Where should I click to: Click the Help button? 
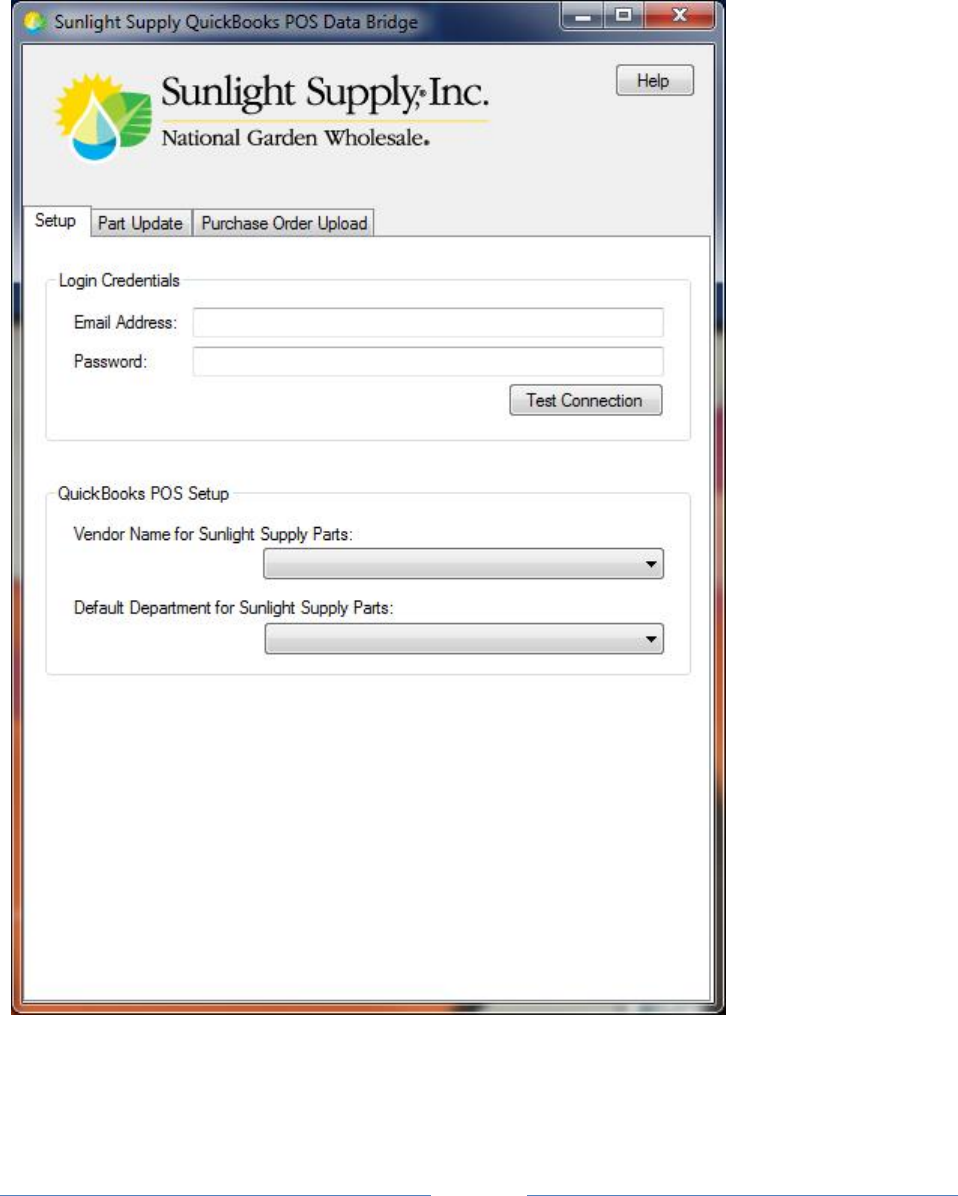(x=654, y=80)
